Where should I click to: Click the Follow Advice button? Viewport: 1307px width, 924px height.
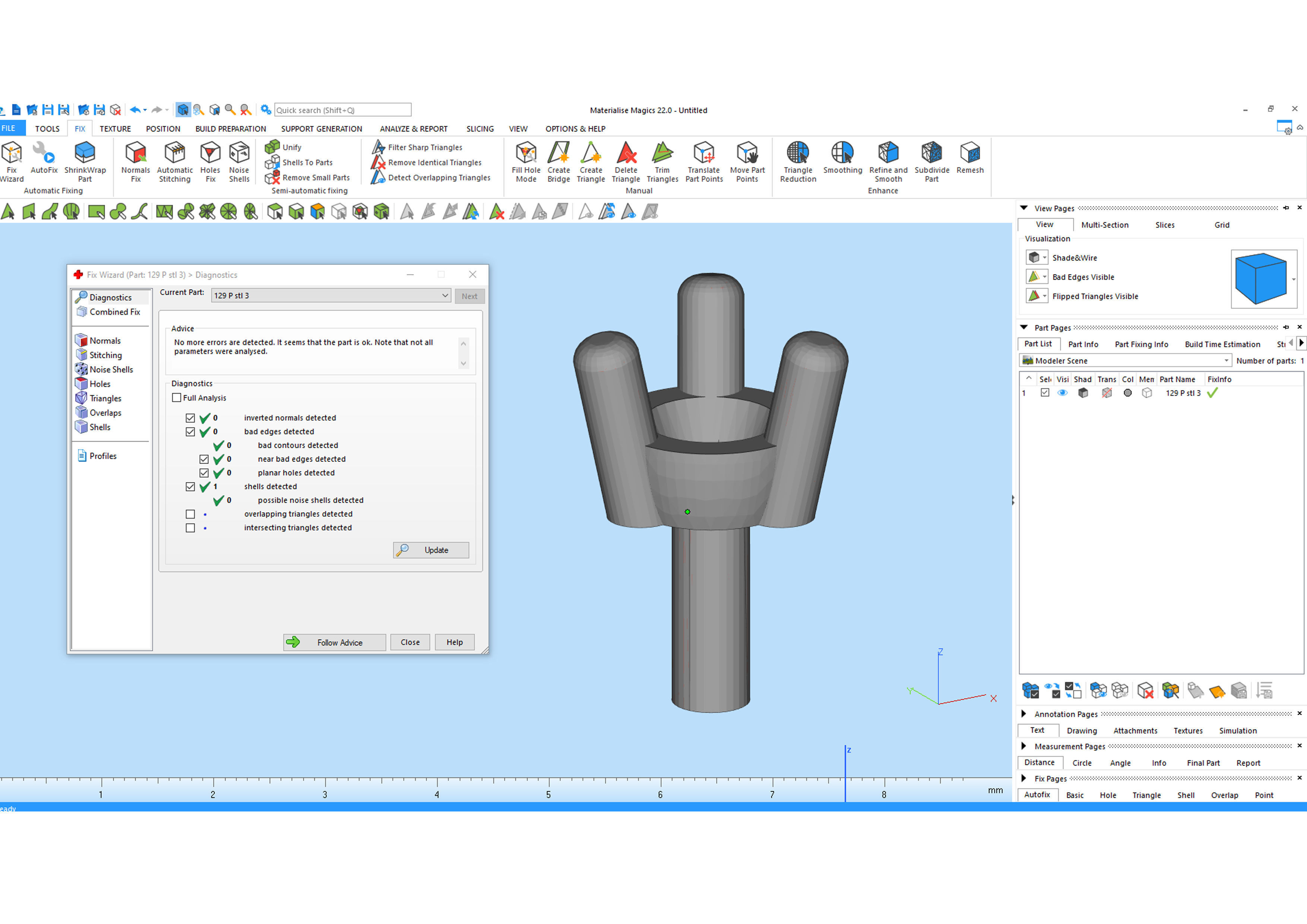pos(334,642)
